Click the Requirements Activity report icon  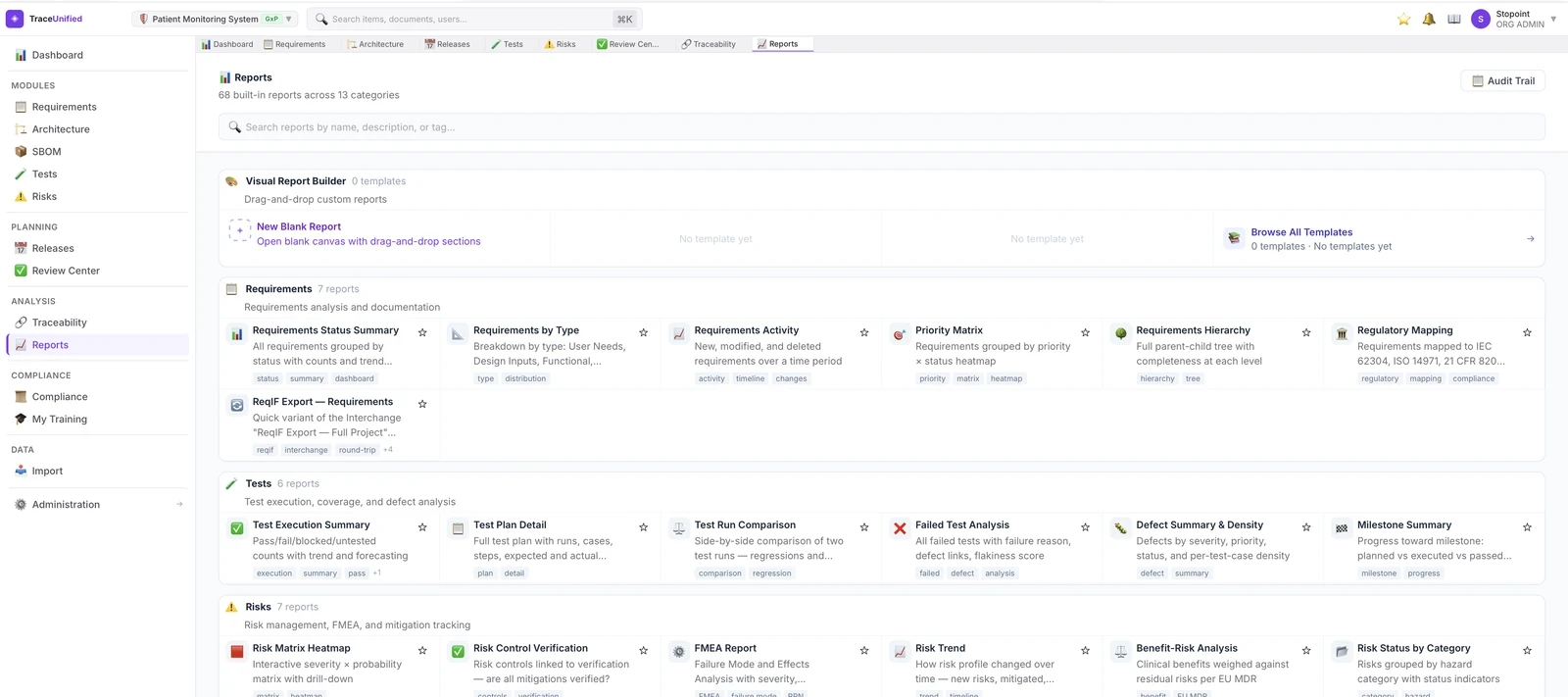point(678,334)
